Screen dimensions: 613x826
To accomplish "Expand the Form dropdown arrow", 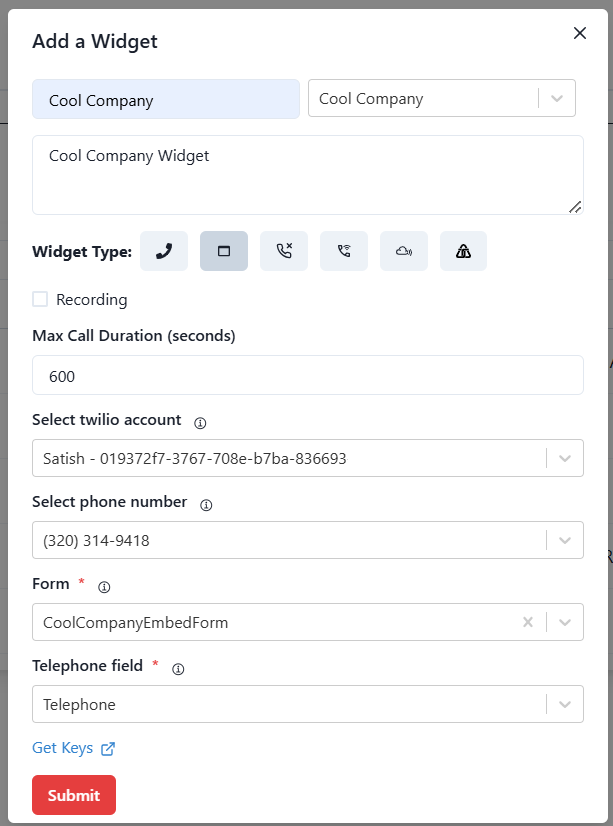I will (565, 622).
